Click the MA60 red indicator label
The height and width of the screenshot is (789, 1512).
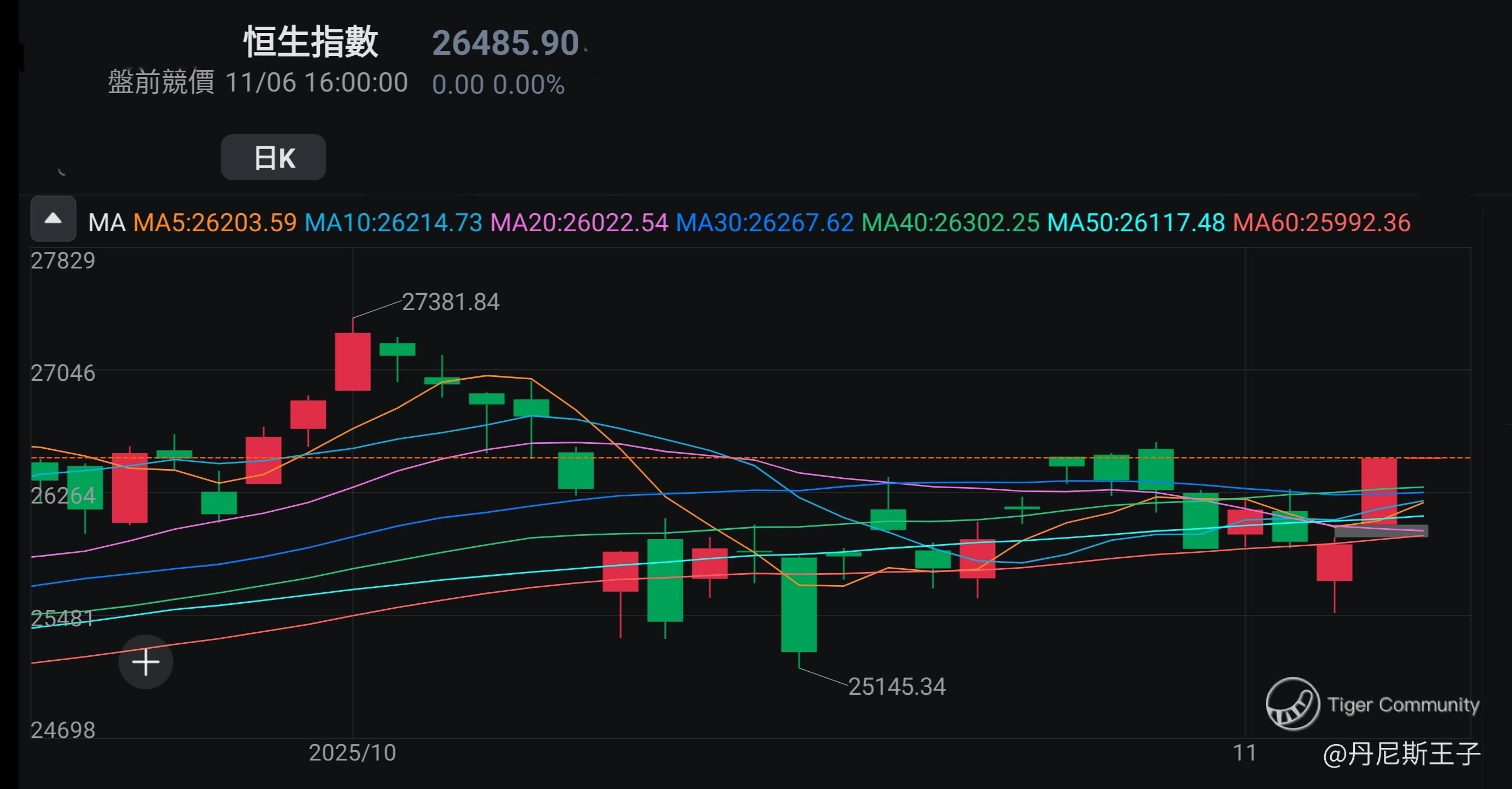coord(1321,223)
